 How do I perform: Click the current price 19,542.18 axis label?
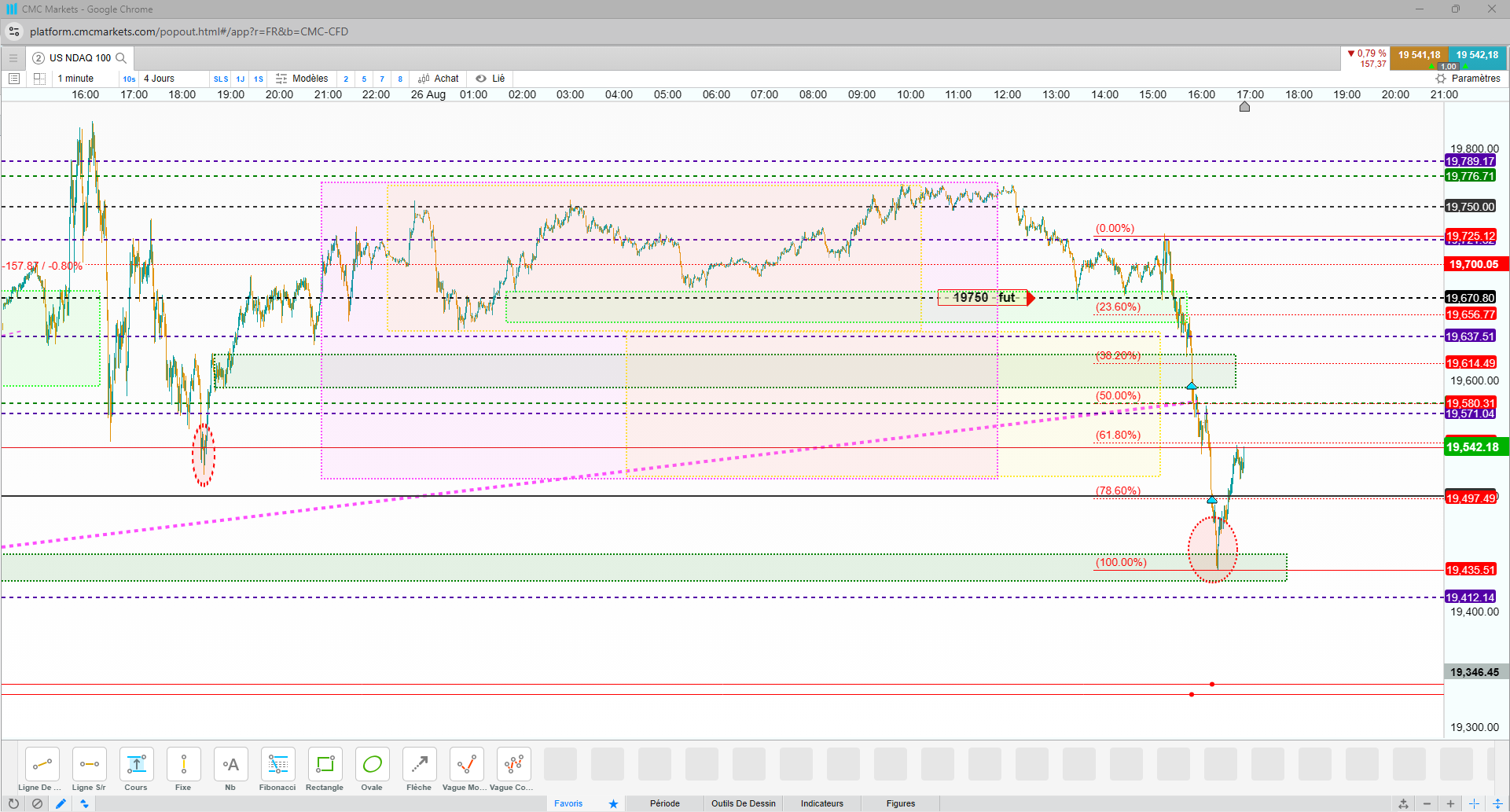pos(1476,447)
